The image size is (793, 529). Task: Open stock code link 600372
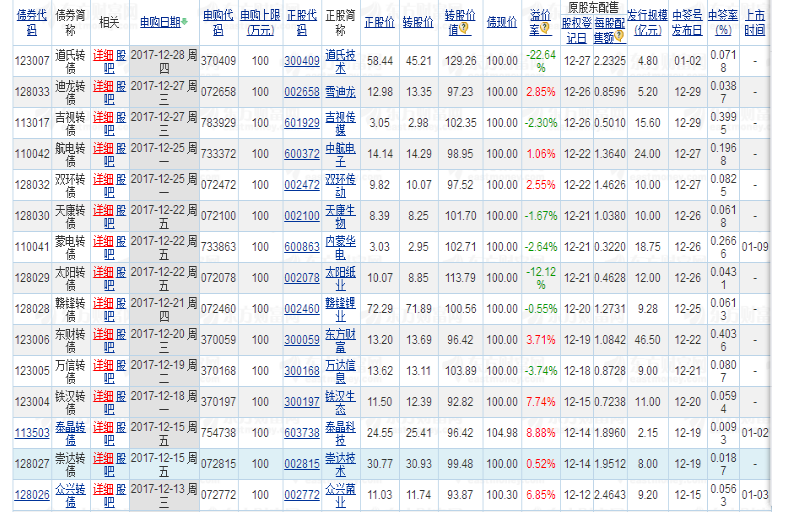[301, 154]
